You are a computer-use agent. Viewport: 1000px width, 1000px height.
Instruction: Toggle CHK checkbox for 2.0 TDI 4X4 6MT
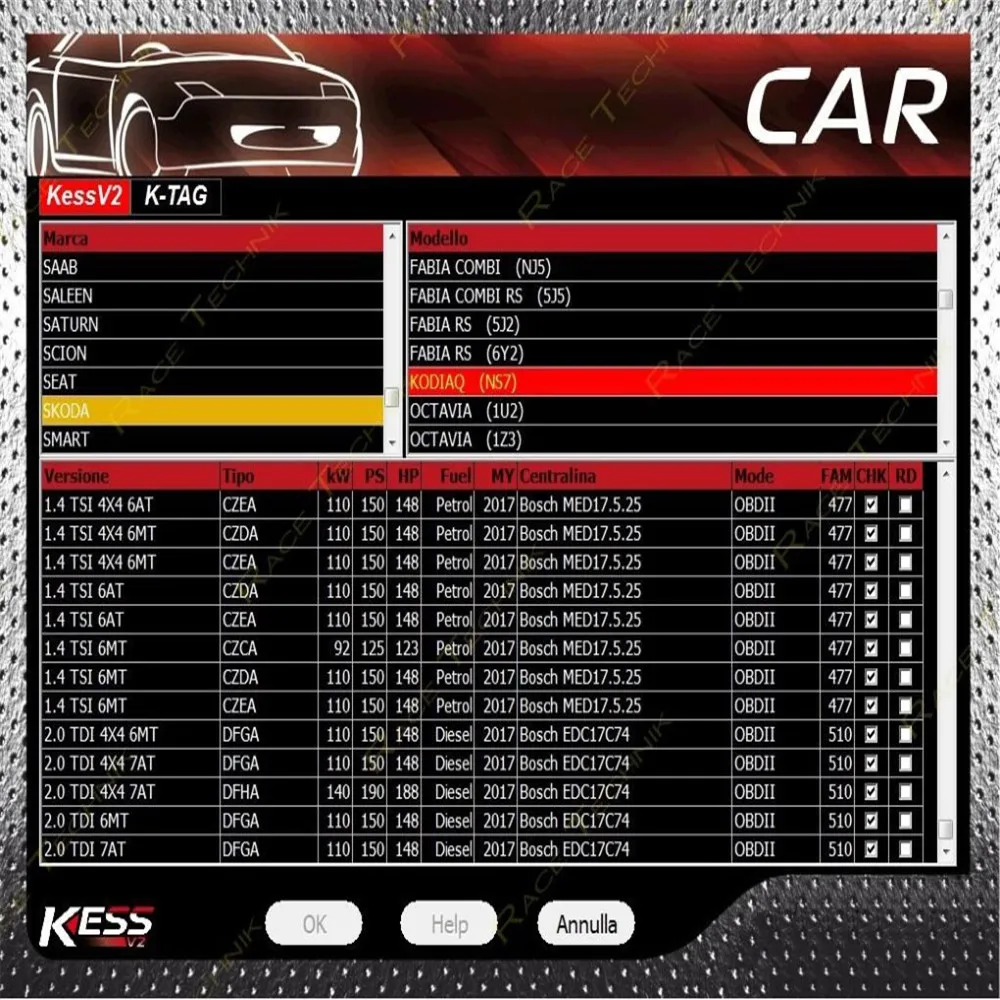tap(871, 735)
